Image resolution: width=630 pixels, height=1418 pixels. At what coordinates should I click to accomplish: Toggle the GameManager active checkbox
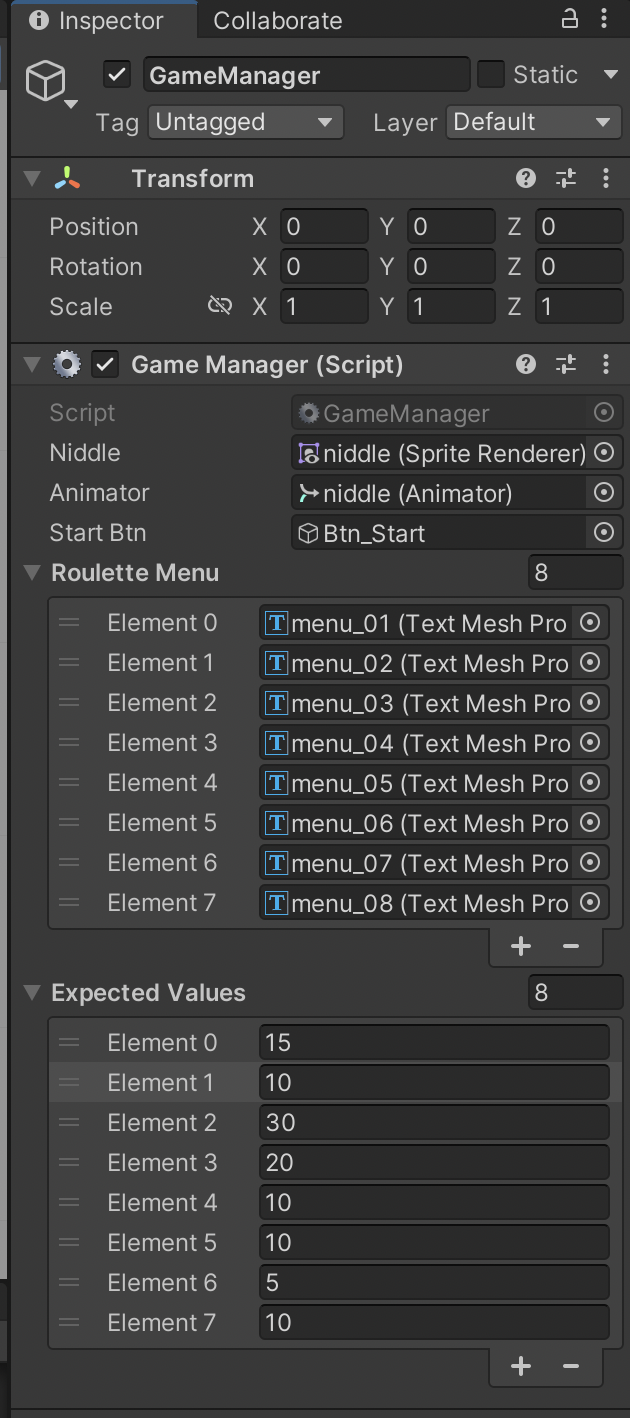[x=118, y=75]
